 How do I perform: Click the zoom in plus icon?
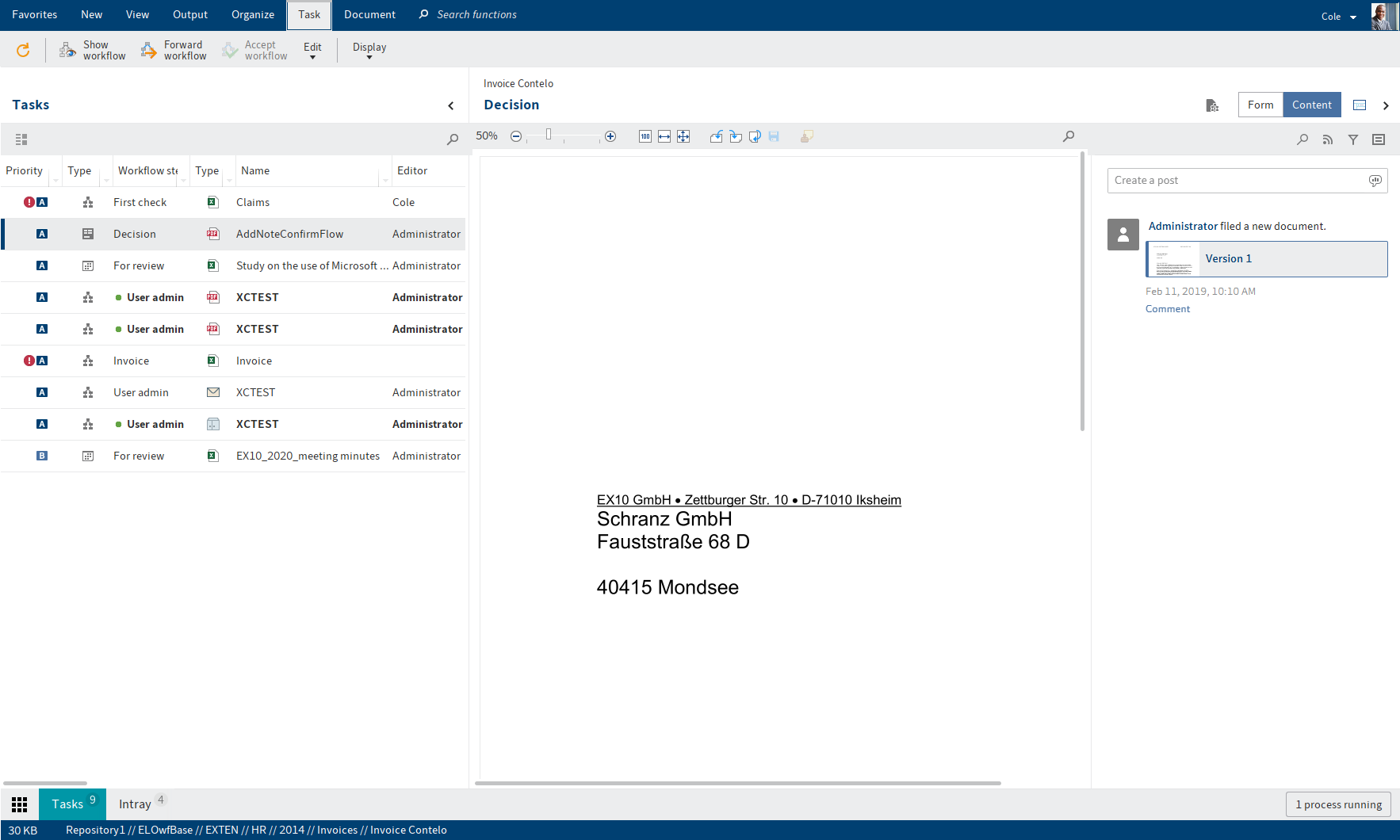click(610, 136)
